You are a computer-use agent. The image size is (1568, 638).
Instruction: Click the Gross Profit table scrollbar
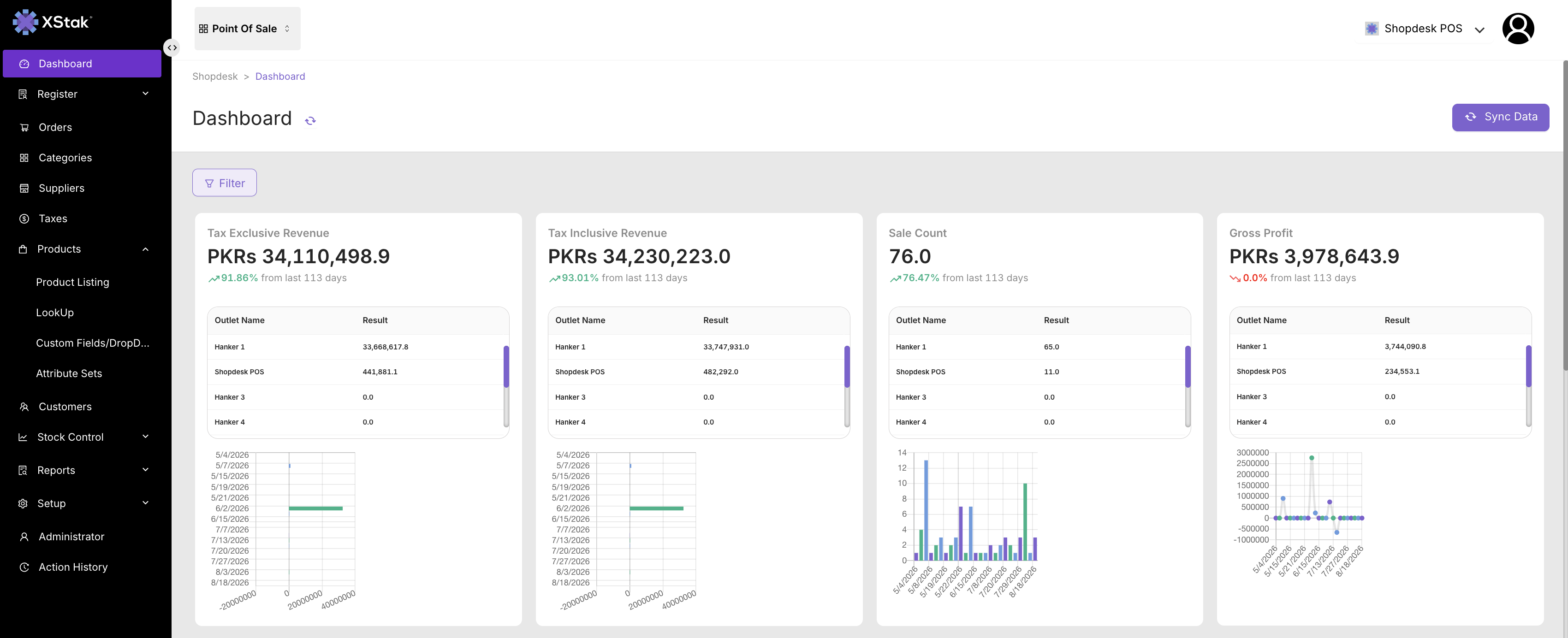pos(1528,366)
